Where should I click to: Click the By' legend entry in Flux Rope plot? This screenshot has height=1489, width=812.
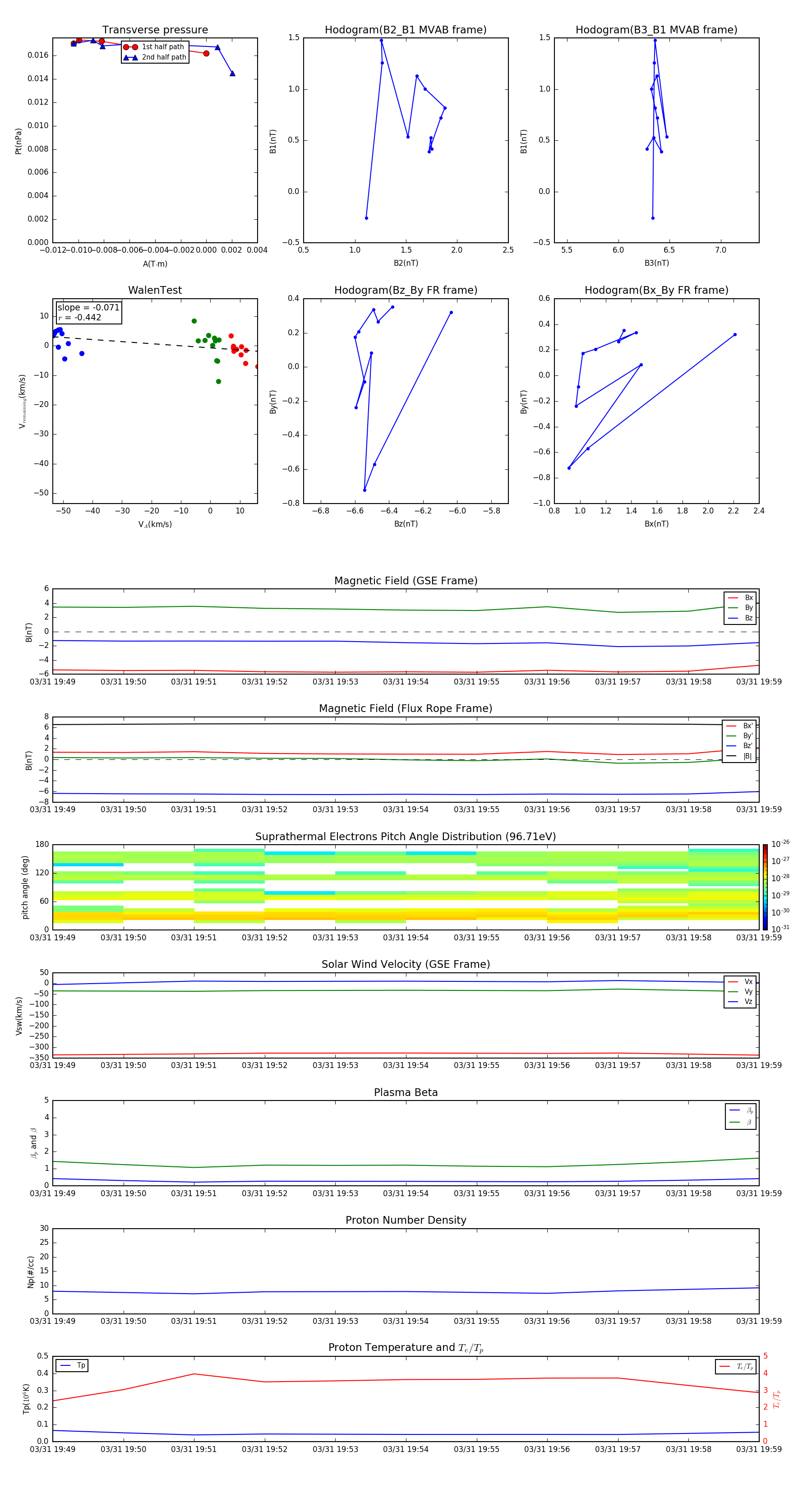[740, 736]
